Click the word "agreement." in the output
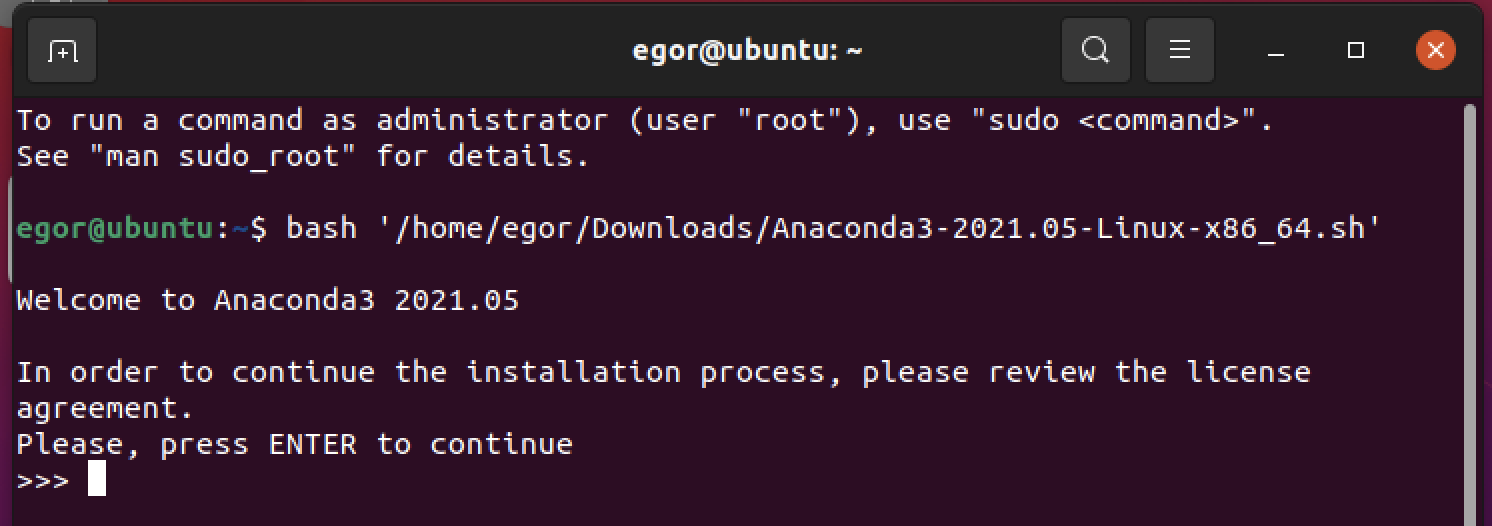 [104, 408]
